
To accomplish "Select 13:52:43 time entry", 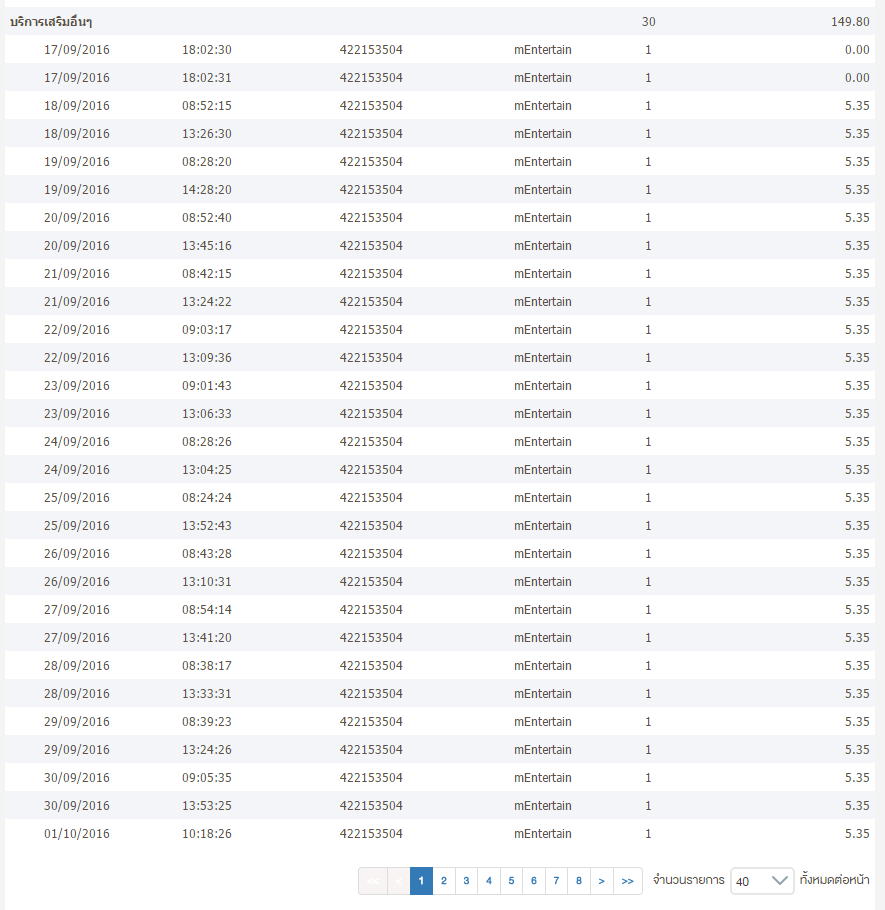I will (x=207, y=526).
